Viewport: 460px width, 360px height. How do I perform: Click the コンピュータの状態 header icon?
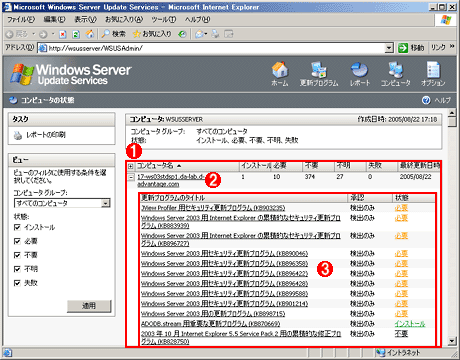point(13,100)
